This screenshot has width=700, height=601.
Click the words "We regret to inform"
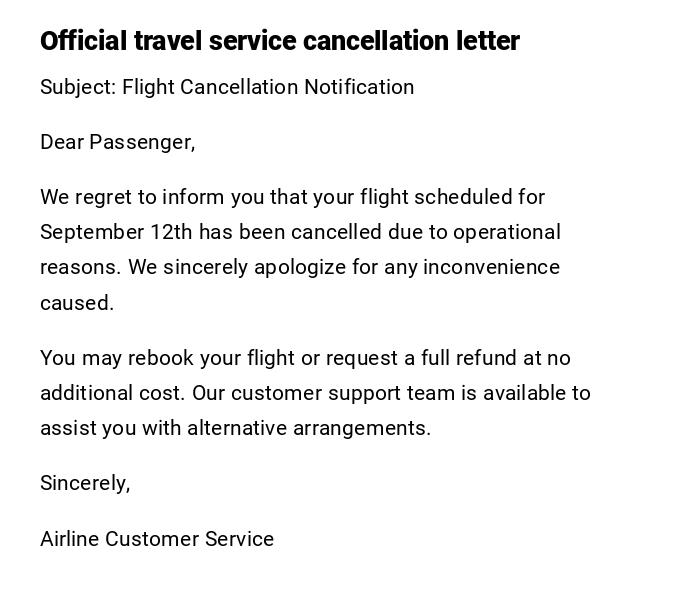coord(125,197)
